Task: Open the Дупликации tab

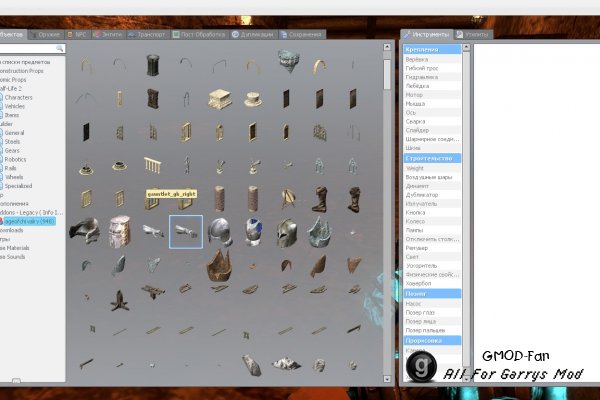Action: tap(253, 34)
